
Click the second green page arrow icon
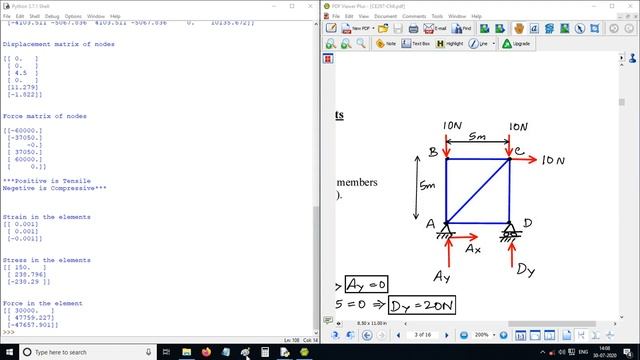(x=500, y=28)
